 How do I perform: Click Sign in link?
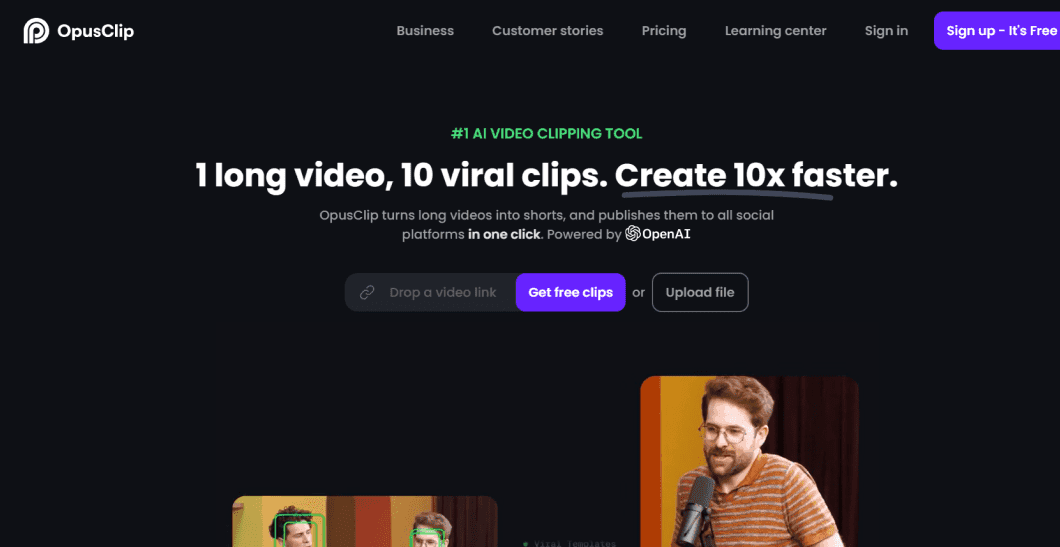pos(886,31)
